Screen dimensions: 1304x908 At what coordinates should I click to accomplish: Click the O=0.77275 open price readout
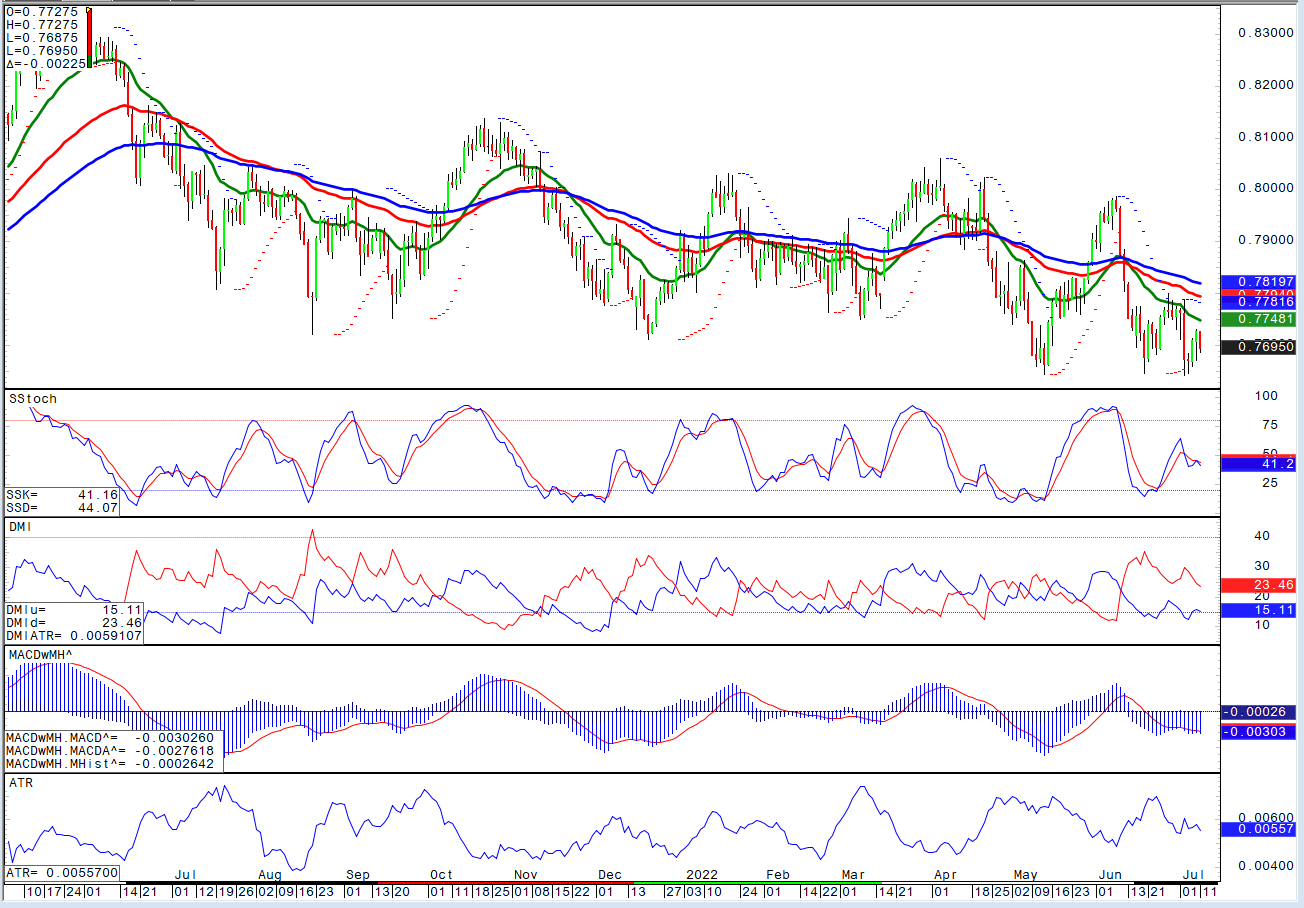tap(44, 12)
